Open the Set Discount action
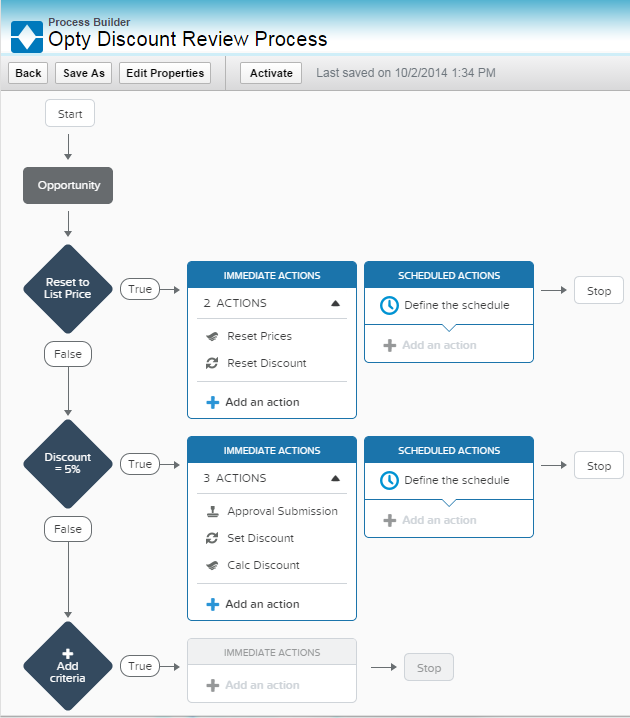 pos(261,538)
